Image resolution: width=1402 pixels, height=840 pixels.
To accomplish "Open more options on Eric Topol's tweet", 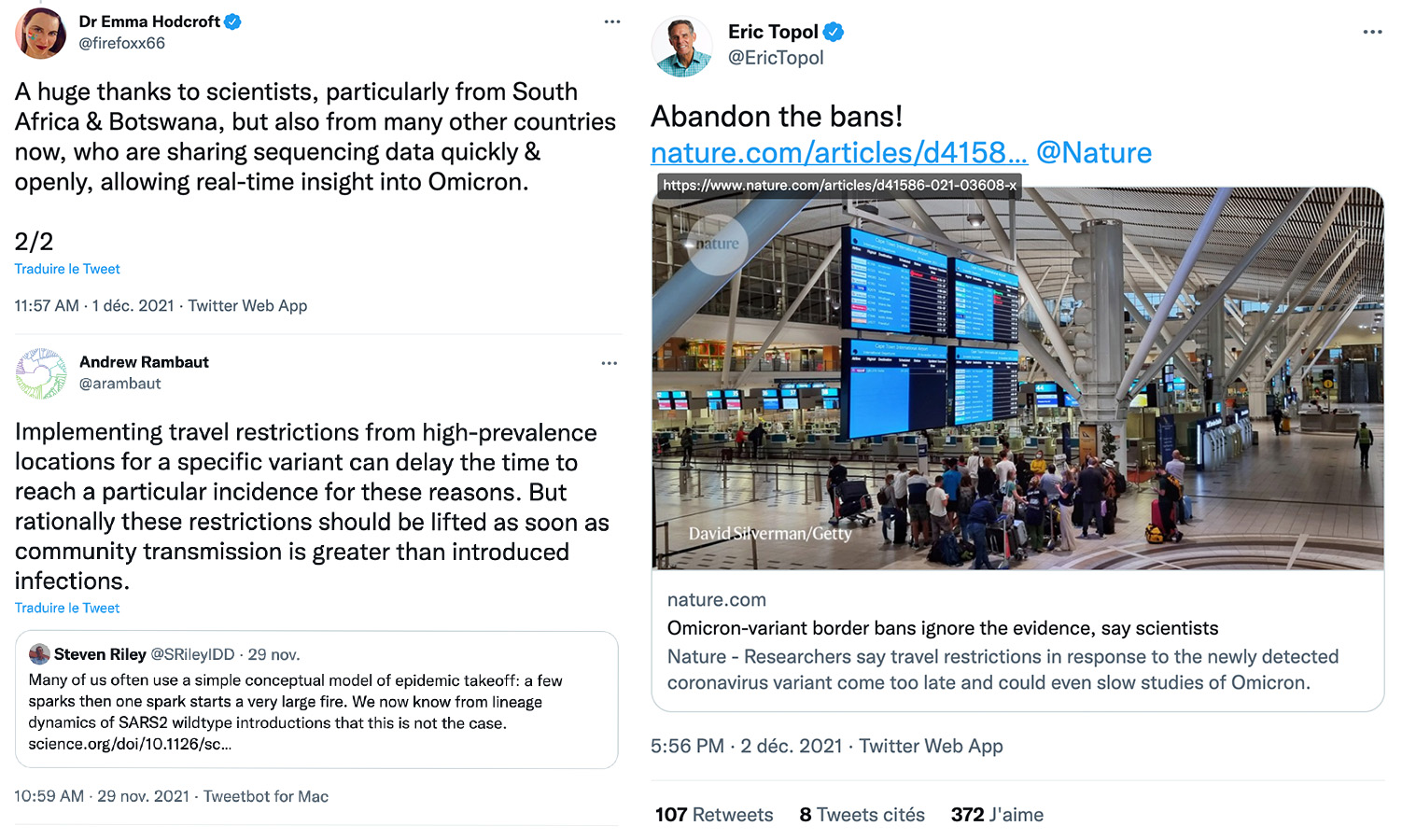I will click(x=1372, y=32).
